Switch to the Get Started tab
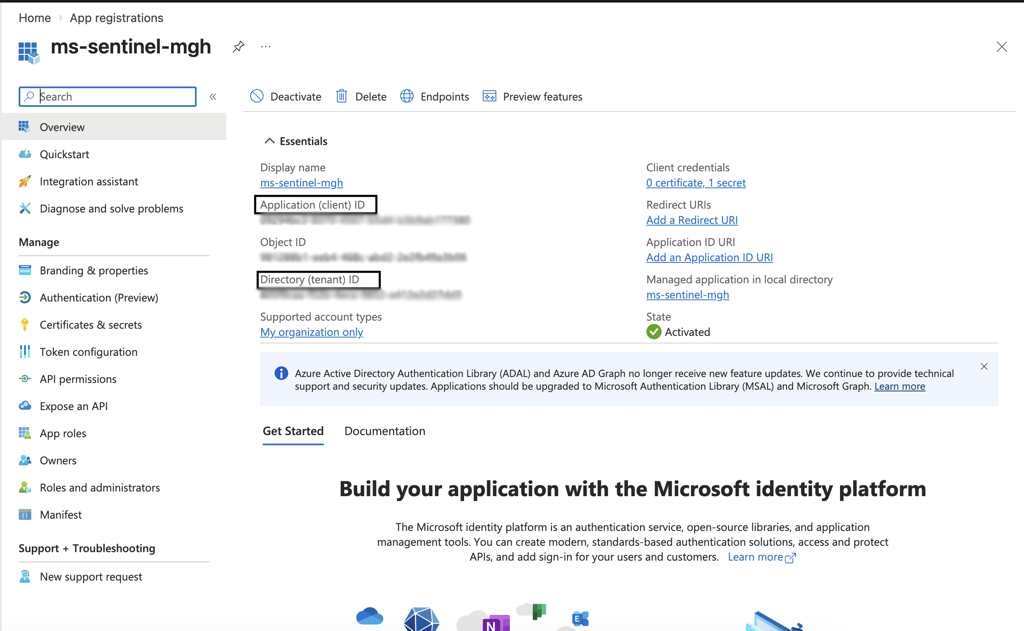Screen dimensions: 1024x631 pos(293,431)
